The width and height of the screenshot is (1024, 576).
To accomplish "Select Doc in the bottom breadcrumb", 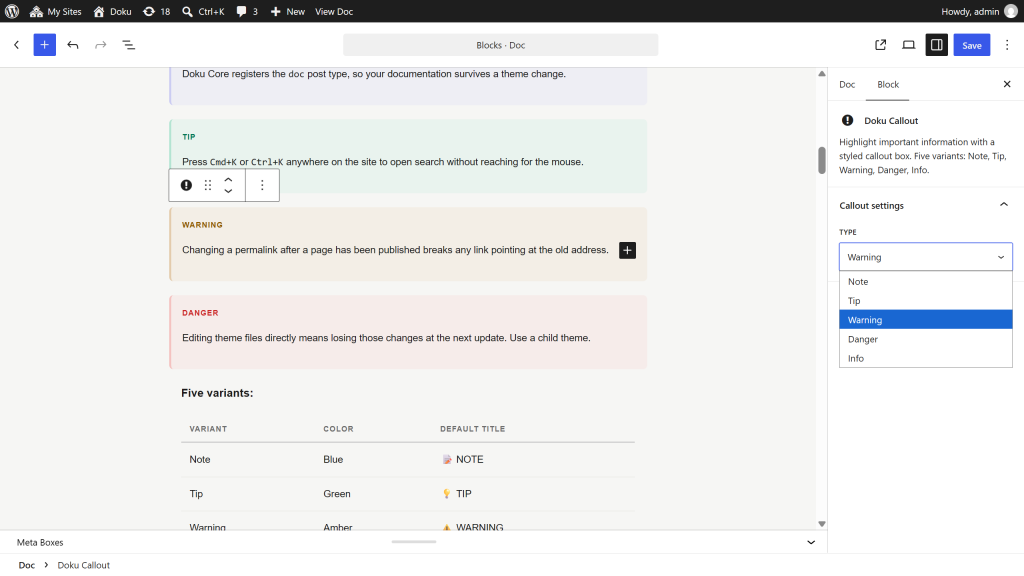I will point(27,565).
